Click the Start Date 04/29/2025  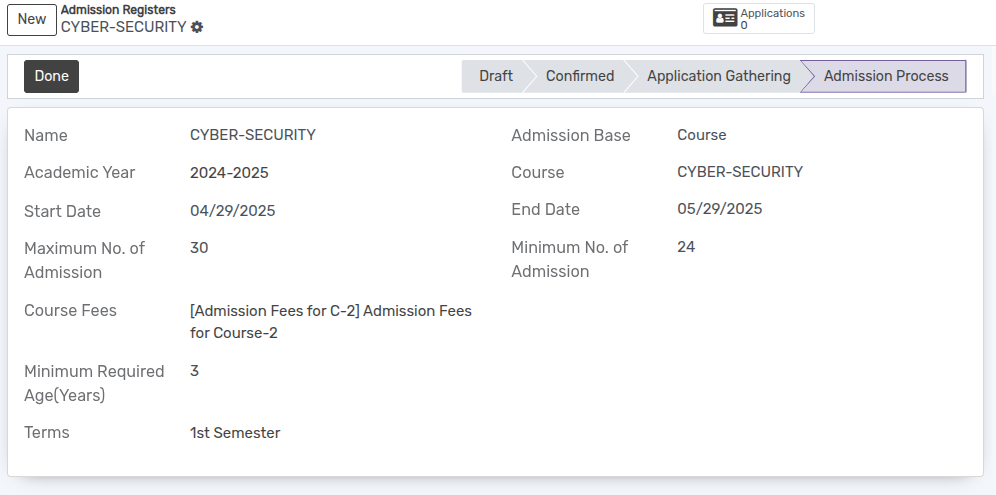(x=232, y=211)
